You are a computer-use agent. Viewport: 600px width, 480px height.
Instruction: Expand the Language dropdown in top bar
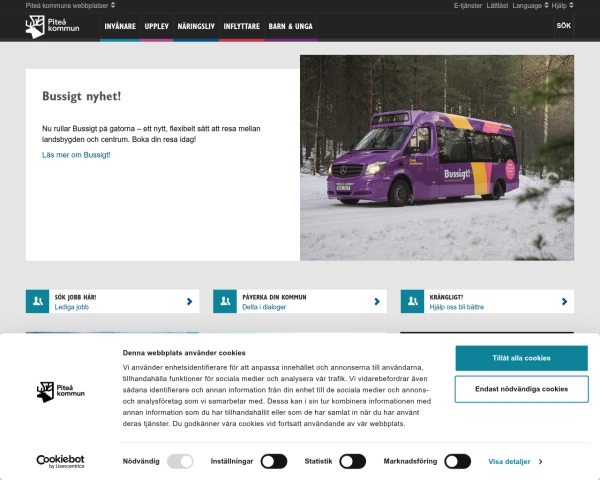point(530,5)
